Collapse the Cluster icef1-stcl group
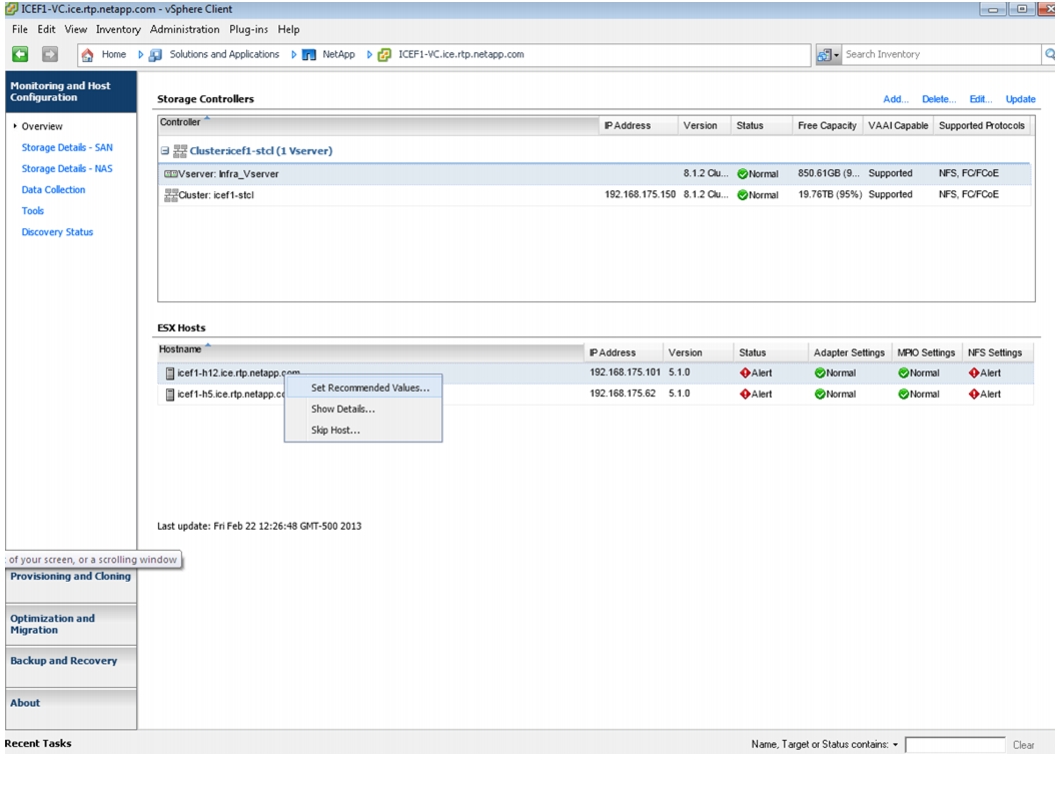Screen dimensions: 1057x796 click(164, 151)
